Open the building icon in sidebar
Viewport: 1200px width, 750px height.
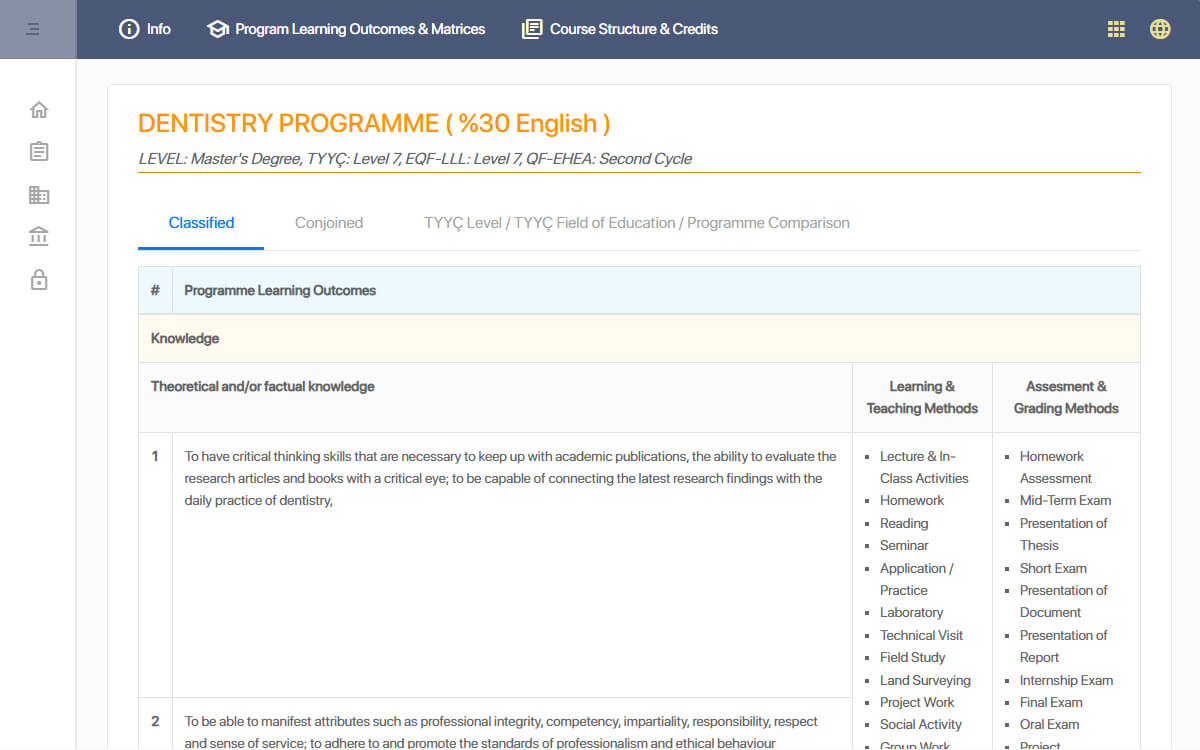click(x=39, y=195)
